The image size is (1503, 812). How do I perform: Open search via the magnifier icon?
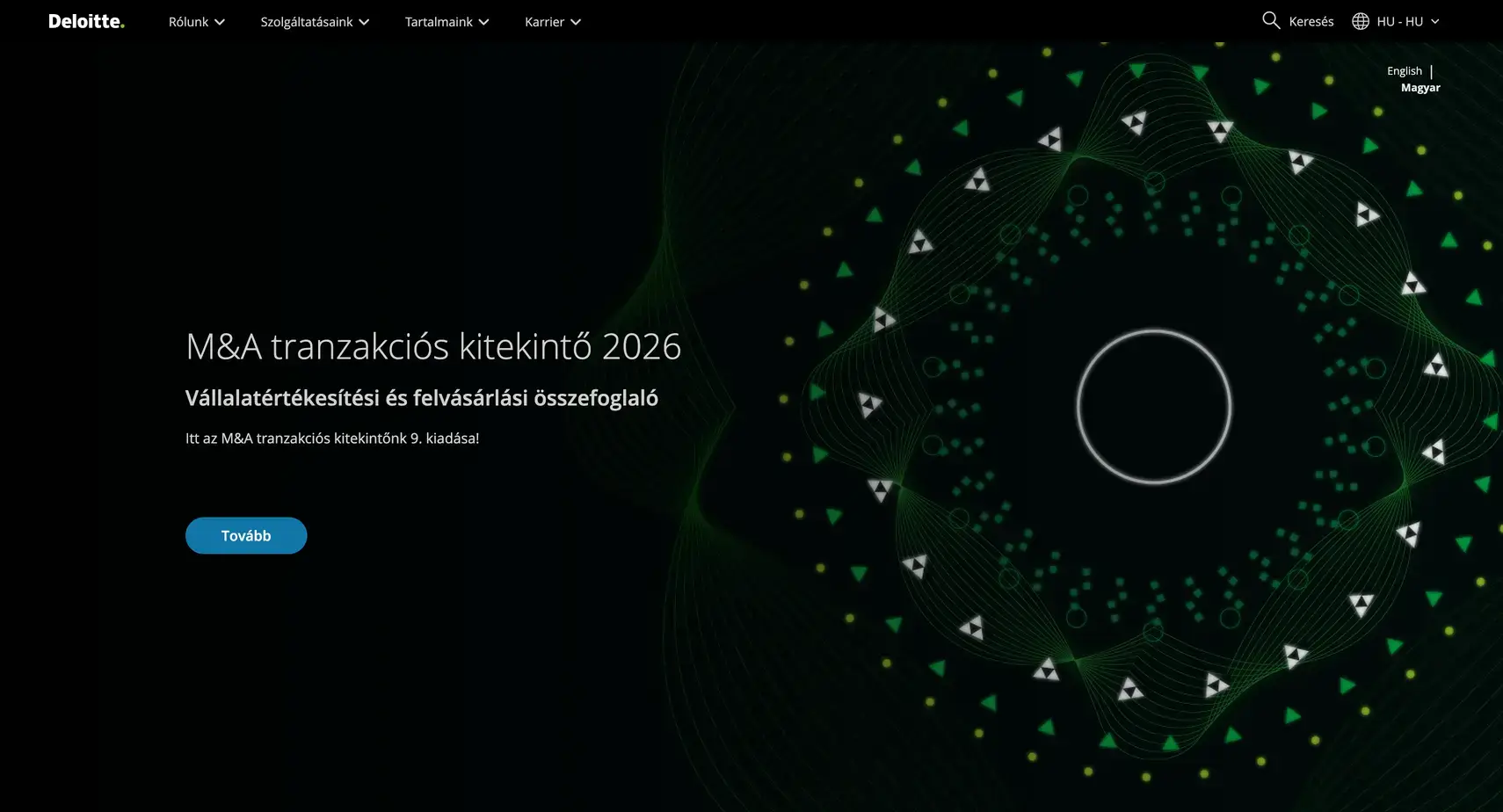click(x=1271, y=20)
